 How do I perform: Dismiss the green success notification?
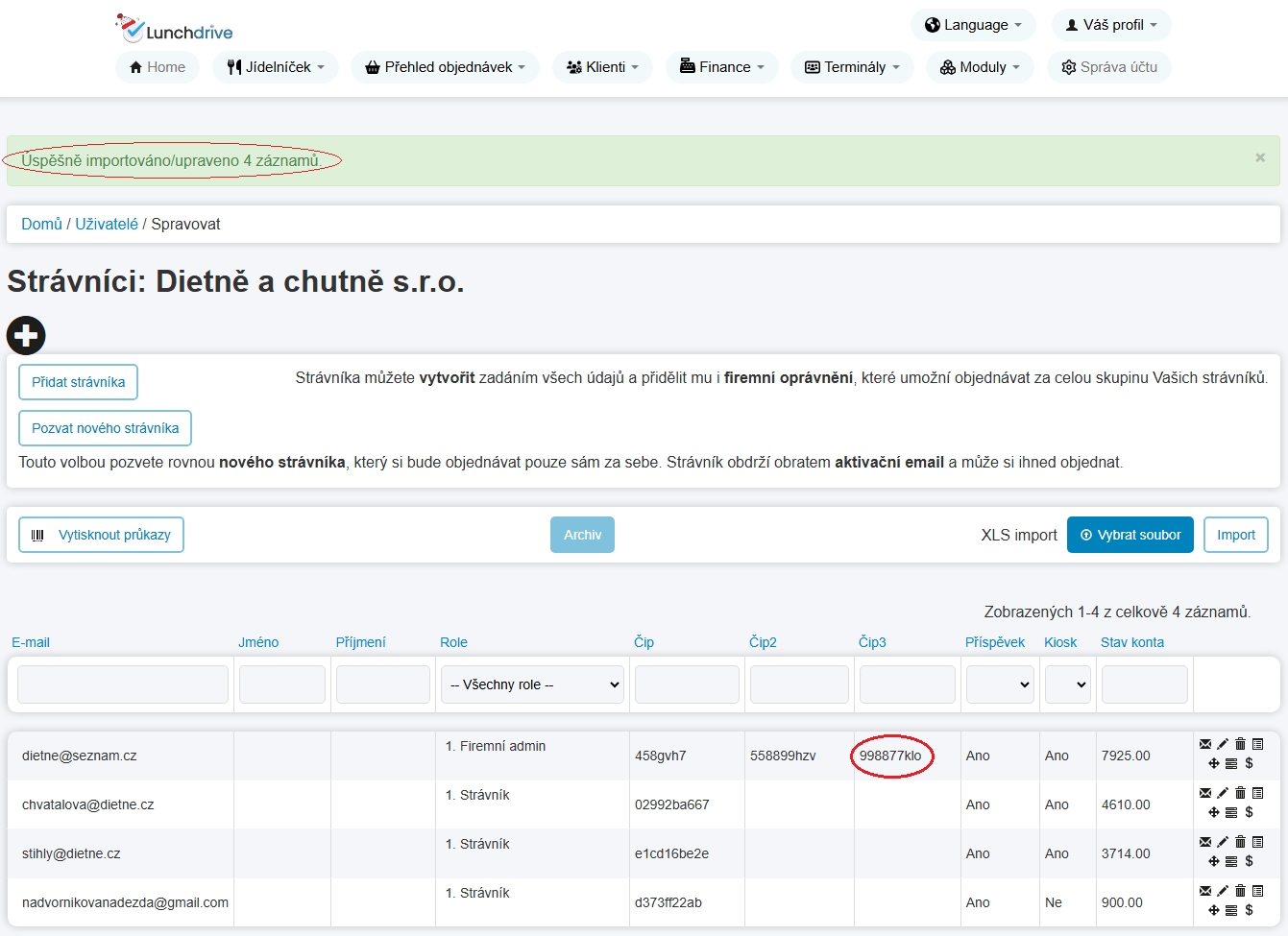(1260, 157)
